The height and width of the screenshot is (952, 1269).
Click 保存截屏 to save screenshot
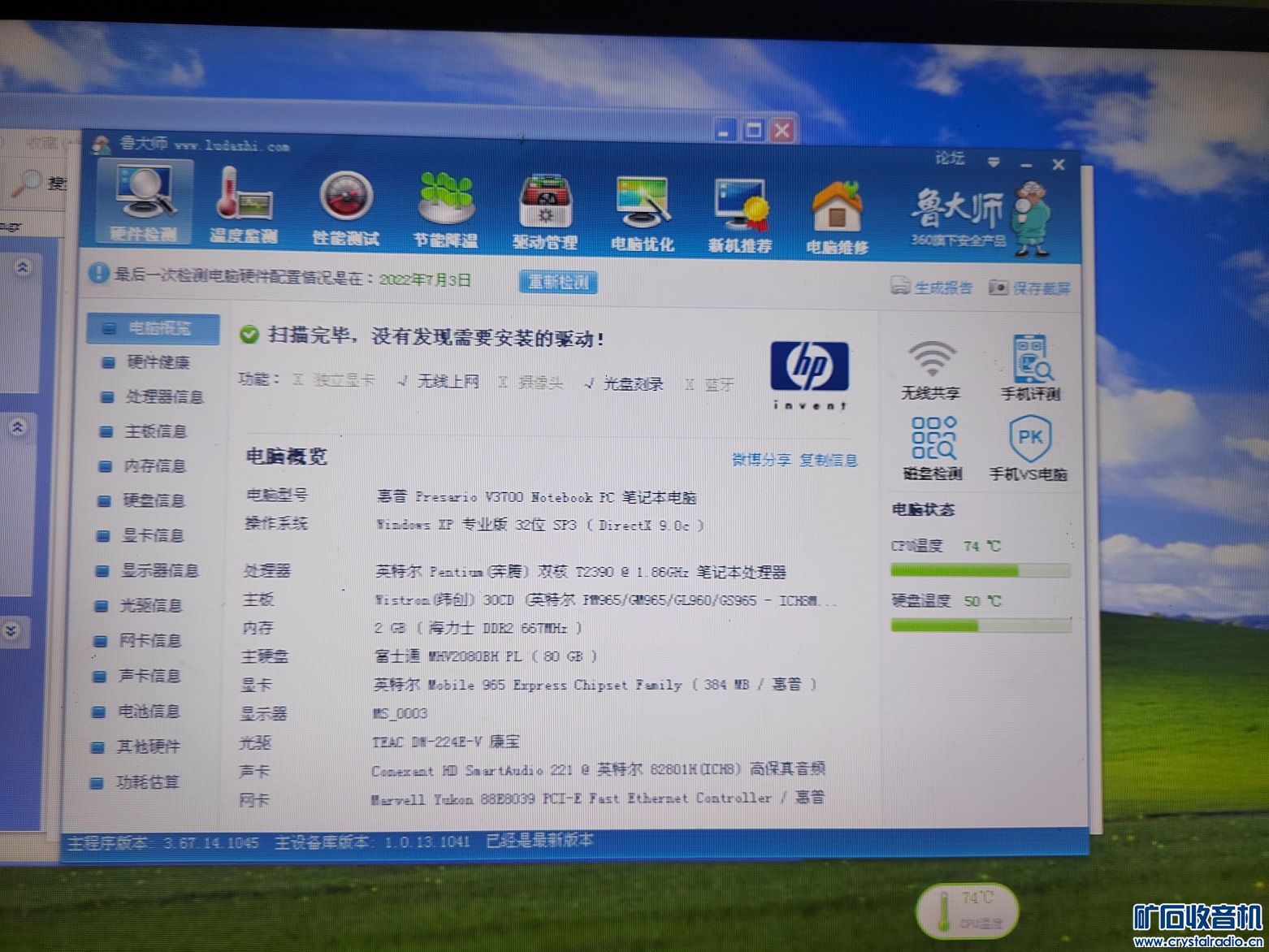tap(1030, 288)
